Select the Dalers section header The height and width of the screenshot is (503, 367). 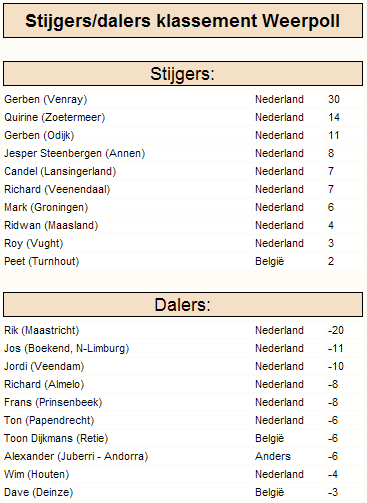pos(183,305)
